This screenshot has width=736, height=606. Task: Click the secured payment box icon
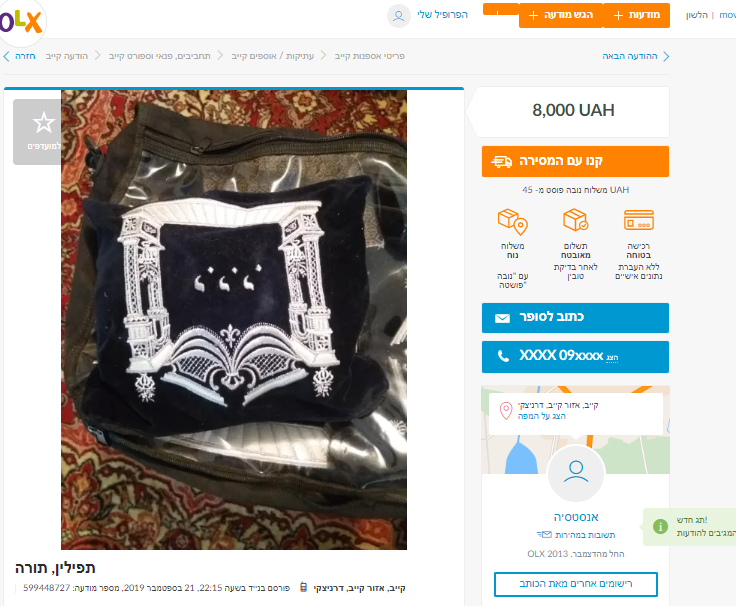pyautogui.click(x=575, y=220)
